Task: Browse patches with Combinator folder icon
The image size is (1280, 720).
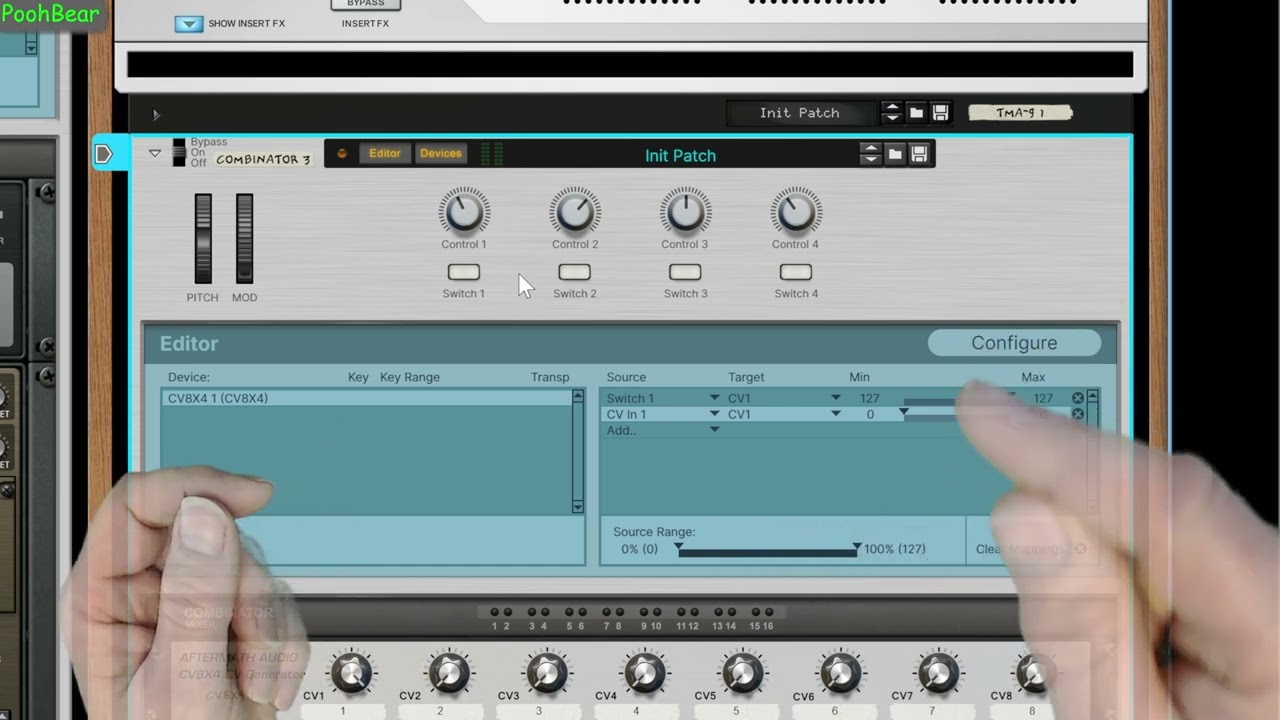Action: click(x=895, y=154)
